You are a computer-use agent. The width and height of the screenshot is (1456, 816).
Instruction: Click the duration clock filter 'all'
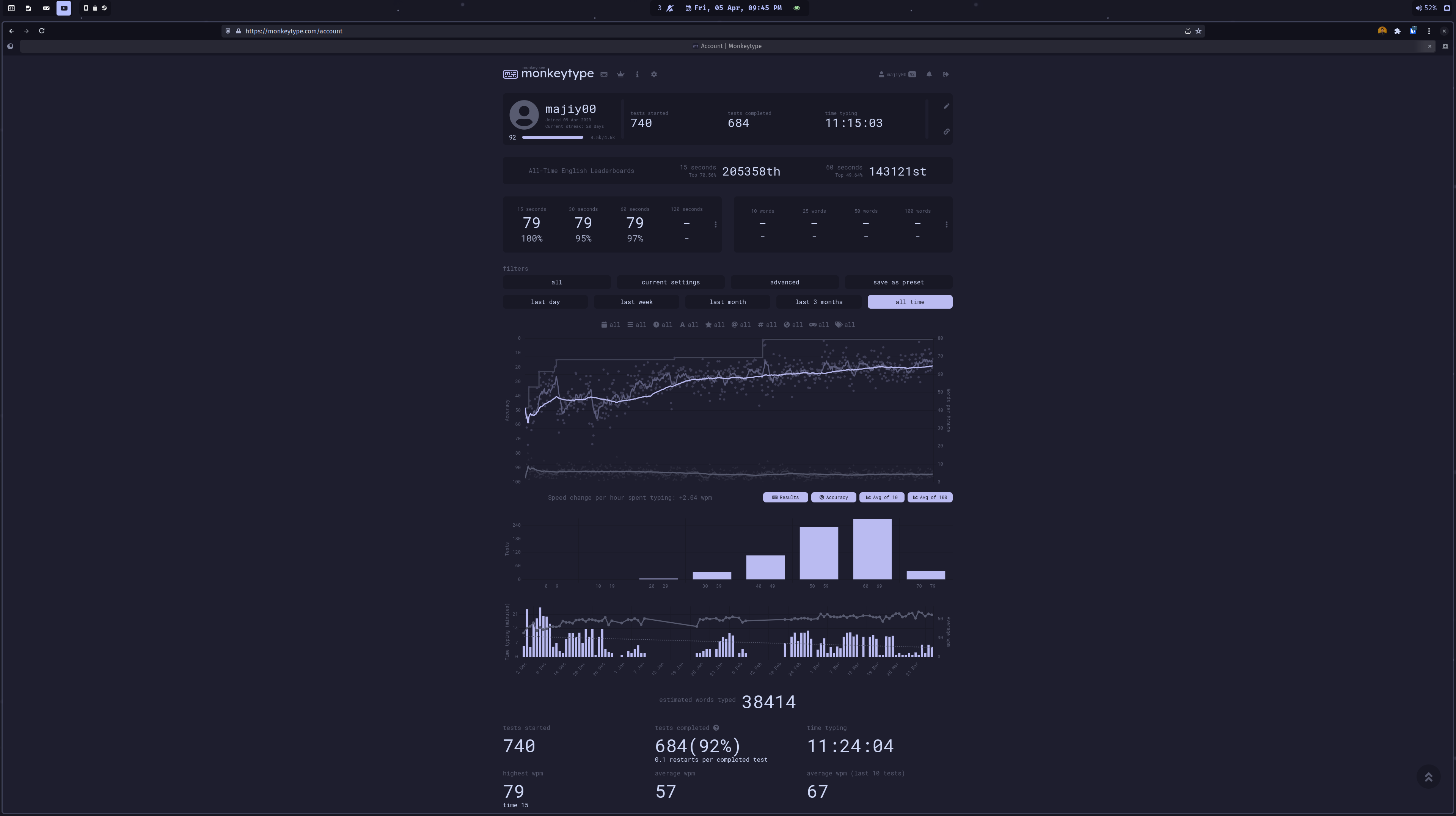663,325
